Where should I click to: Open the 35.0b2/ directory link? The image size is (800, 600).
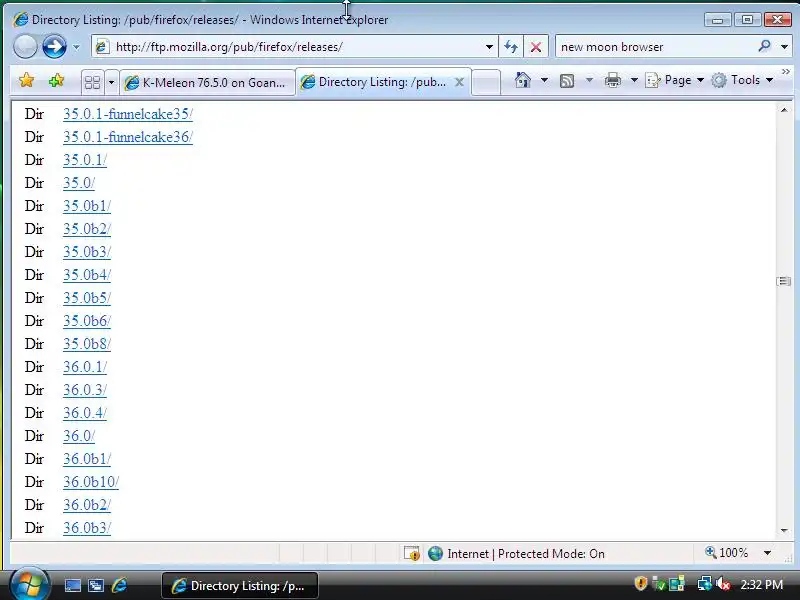87,229
